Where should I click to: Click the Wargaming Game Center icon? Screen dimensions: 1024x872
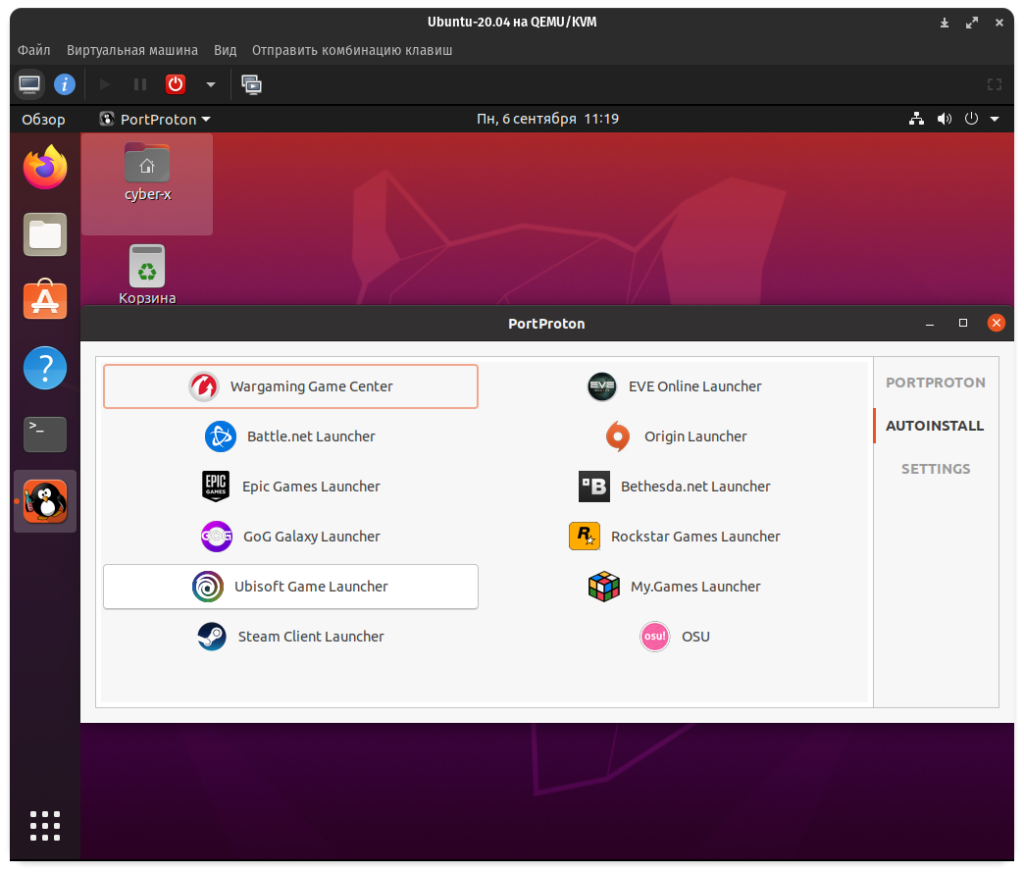(x=204, y=387)
